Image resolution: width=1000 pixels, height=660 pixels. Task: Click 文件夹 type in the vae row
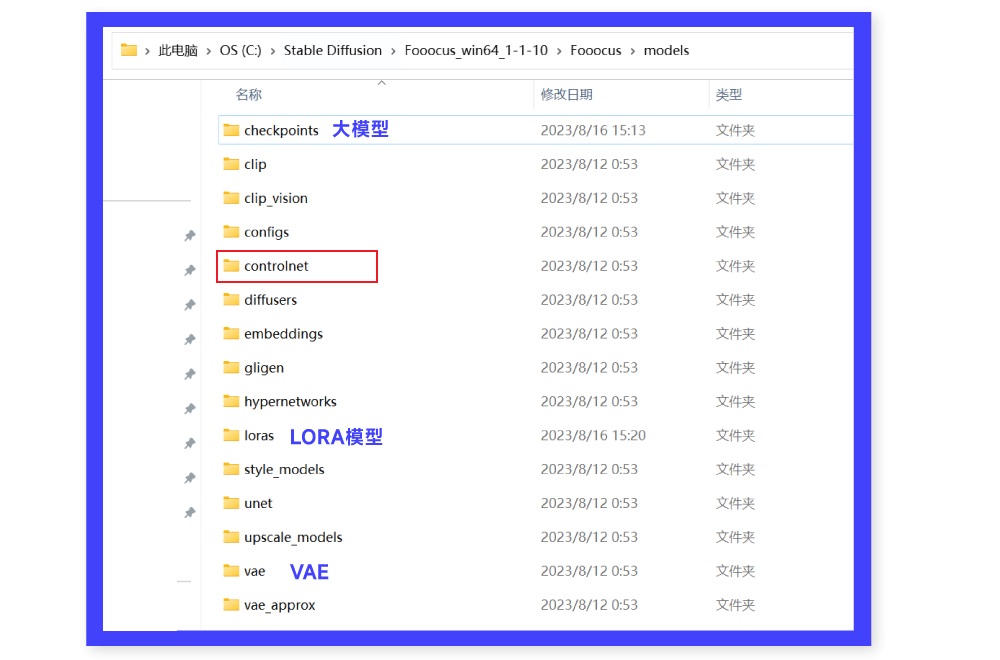735,571
